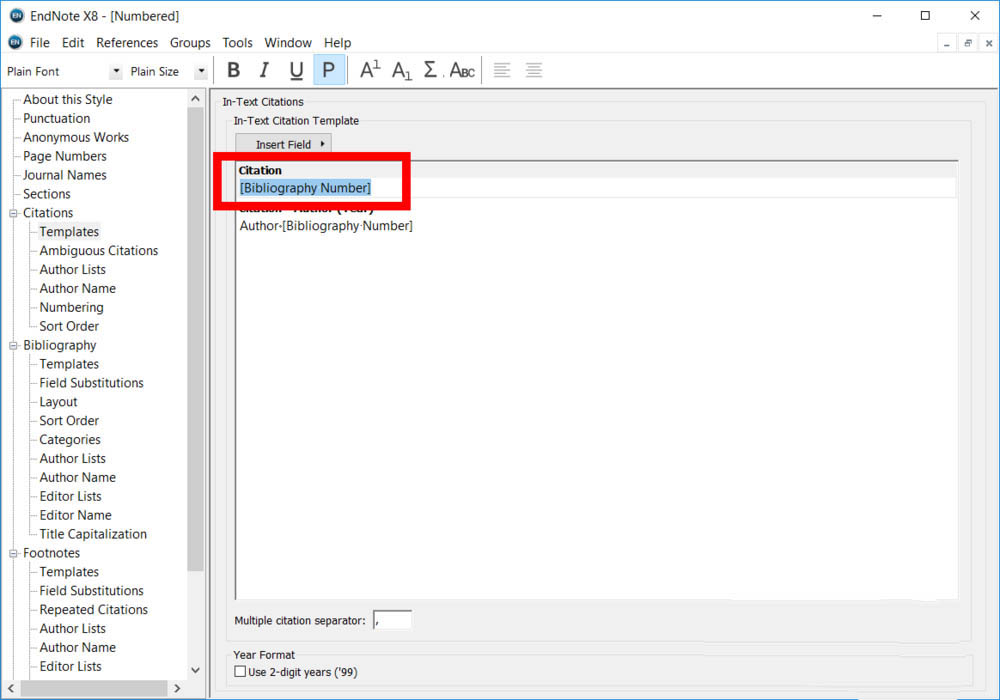This screenshot has height=700, width=1000.
Task: Select Field Substitutions under Bibliography
Action: coord(91,383)
